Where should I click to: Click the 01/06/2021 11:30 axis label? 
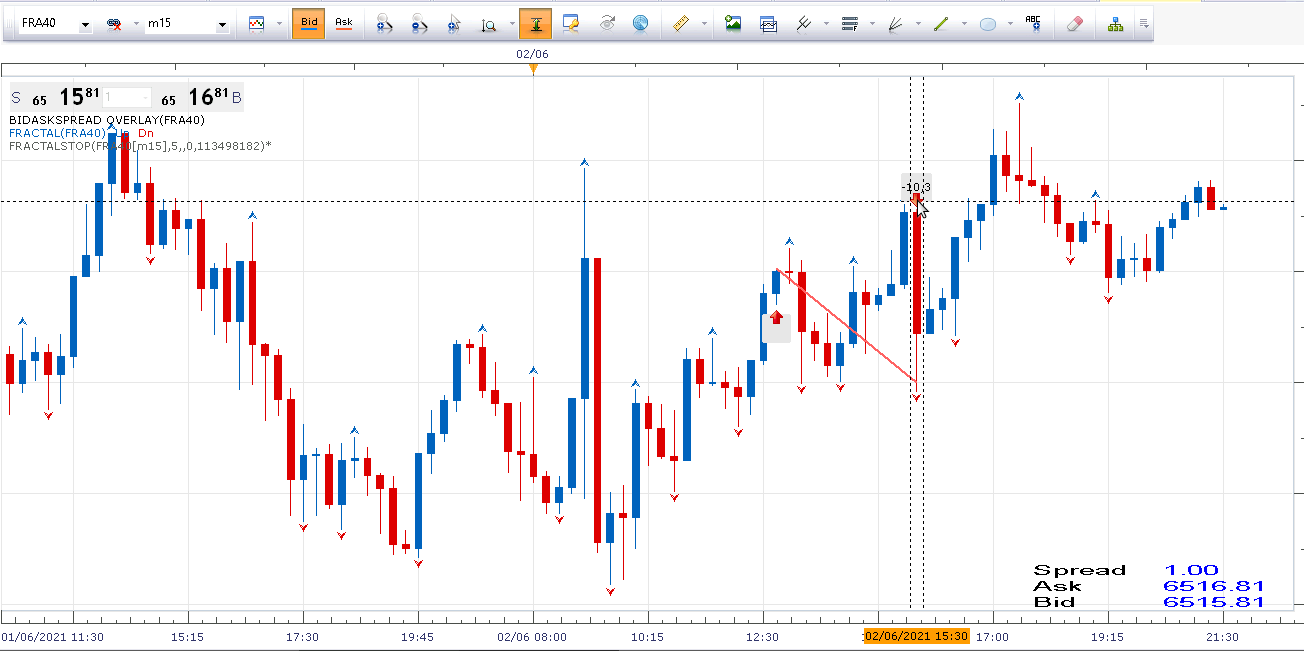coord(53,637)
